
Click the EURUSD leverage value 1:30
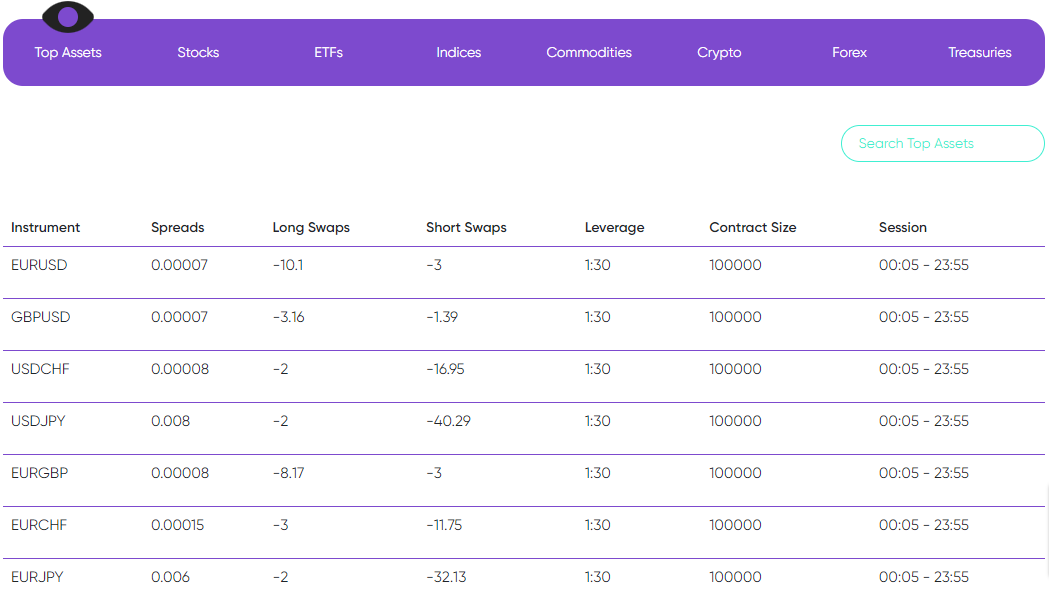pos(597,265)
